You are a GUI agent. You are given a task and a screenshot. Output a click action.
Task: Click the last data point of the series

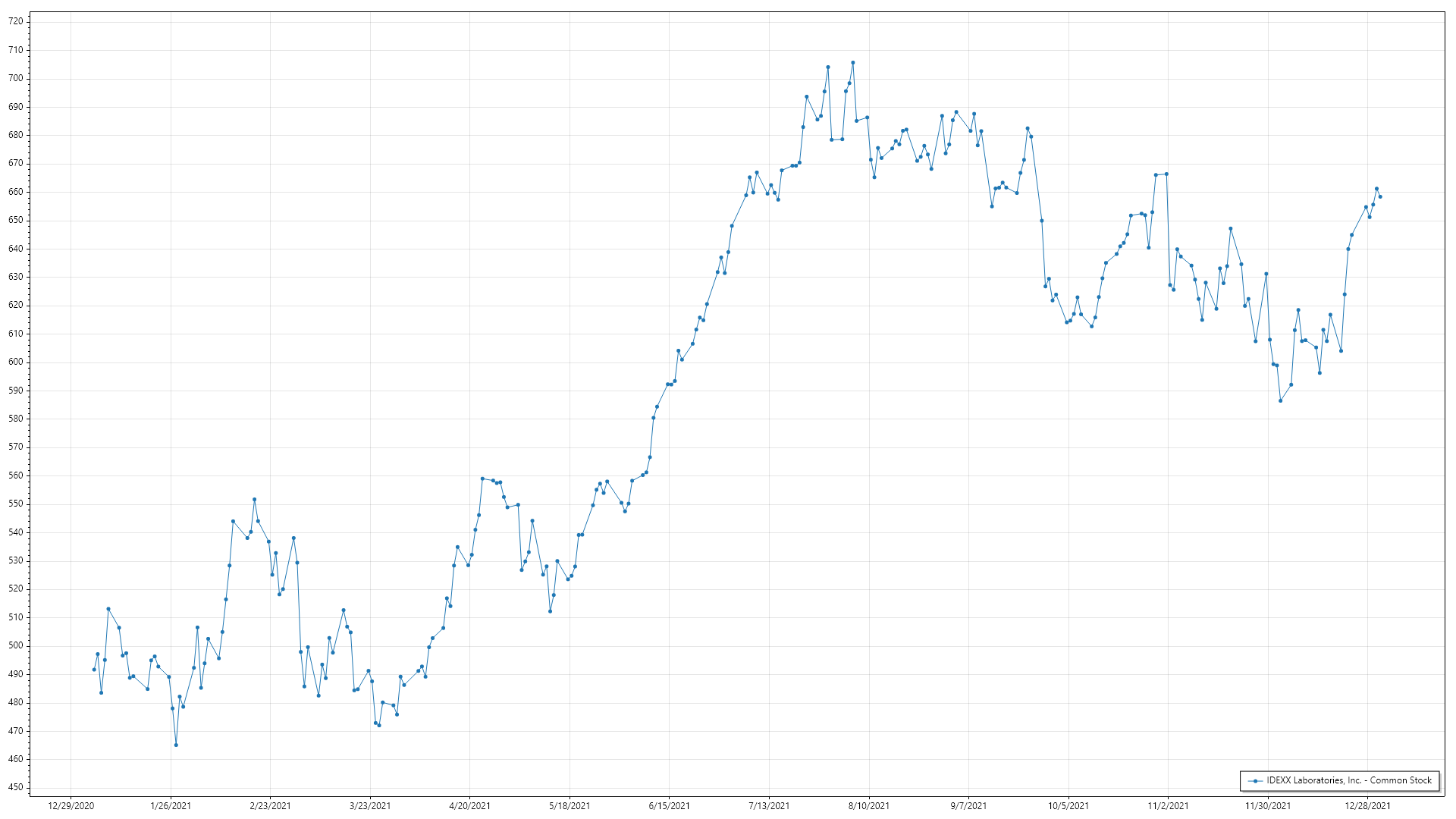(x=1380, y=197)
